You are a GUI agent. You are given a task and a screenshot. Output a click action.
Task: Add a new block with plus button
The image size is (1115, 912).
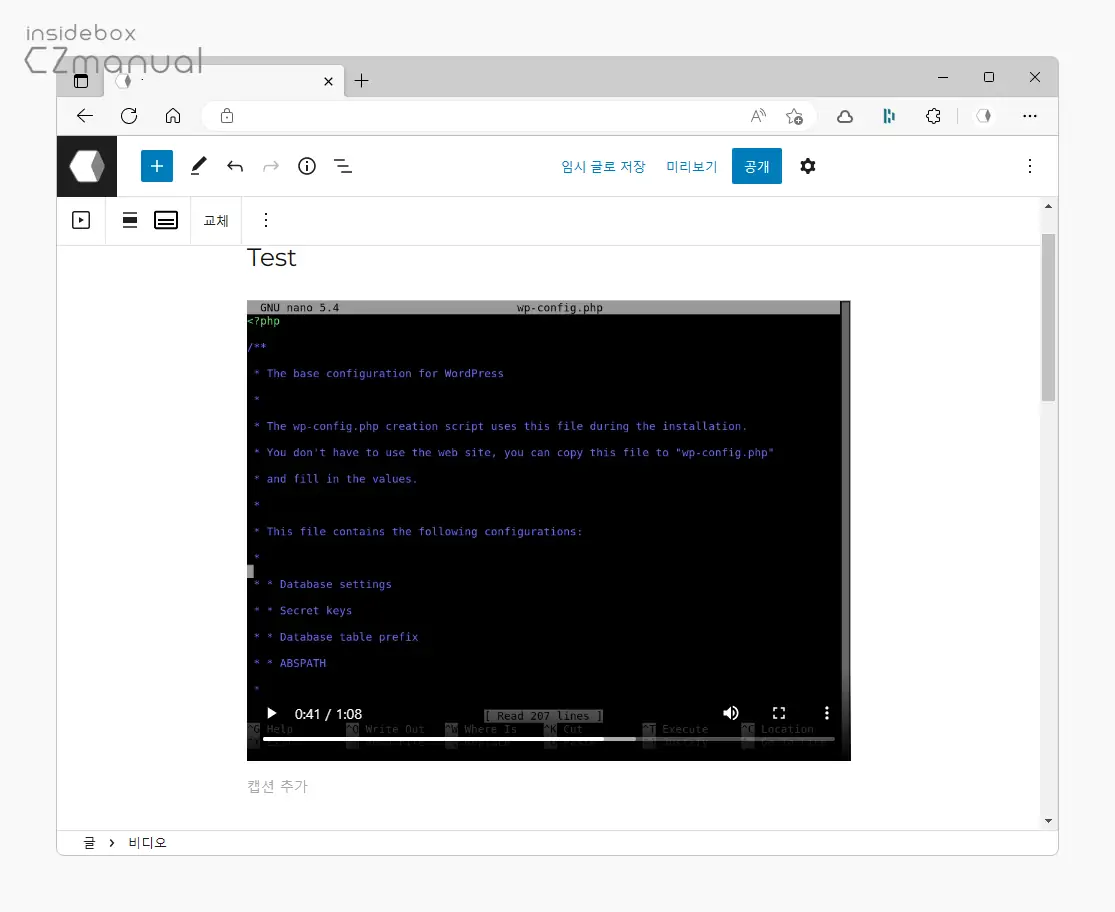pyautogui.click(x=157, y=166)
